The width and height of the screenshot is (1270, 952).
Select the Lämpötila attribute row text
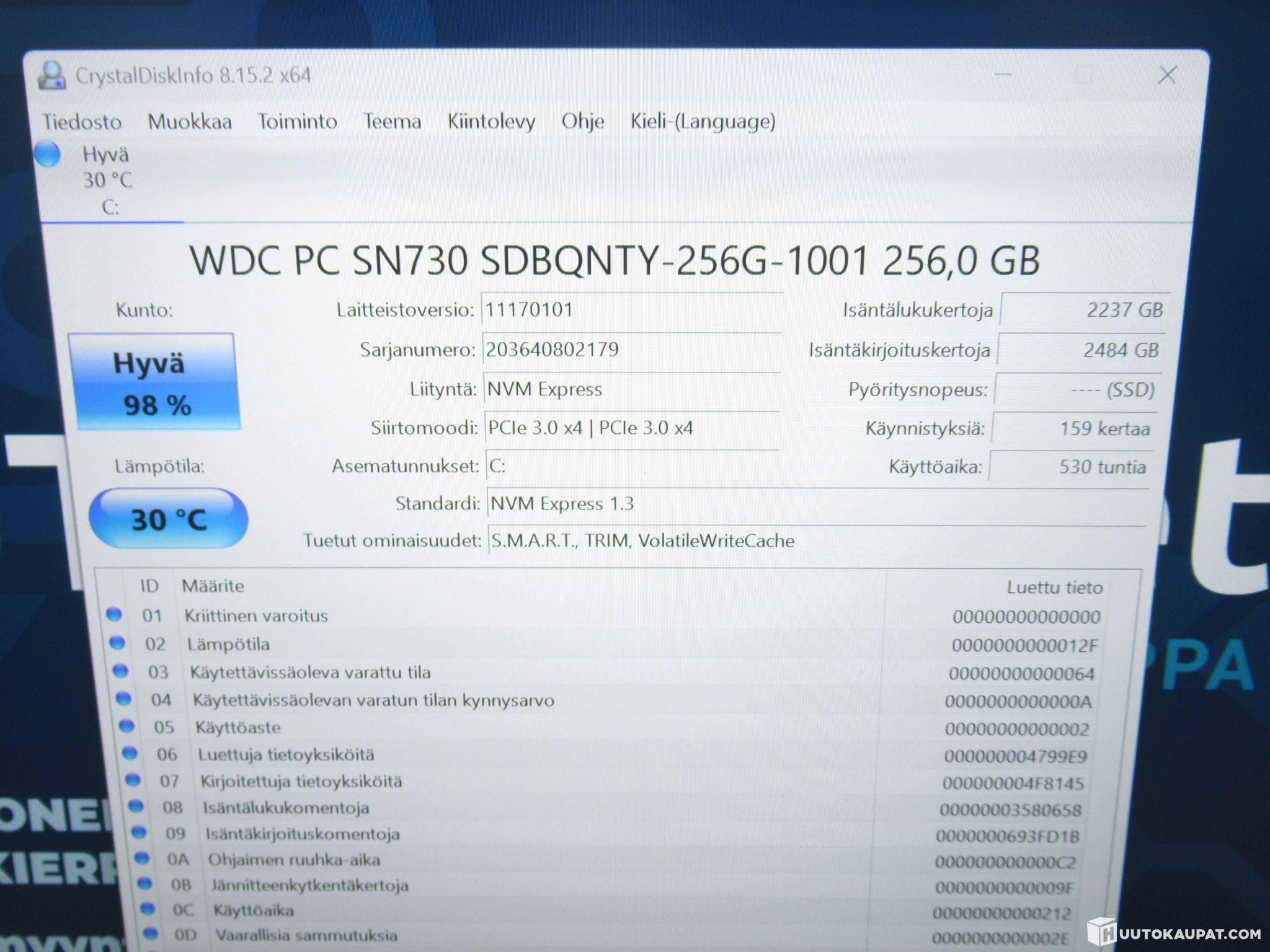228,644
